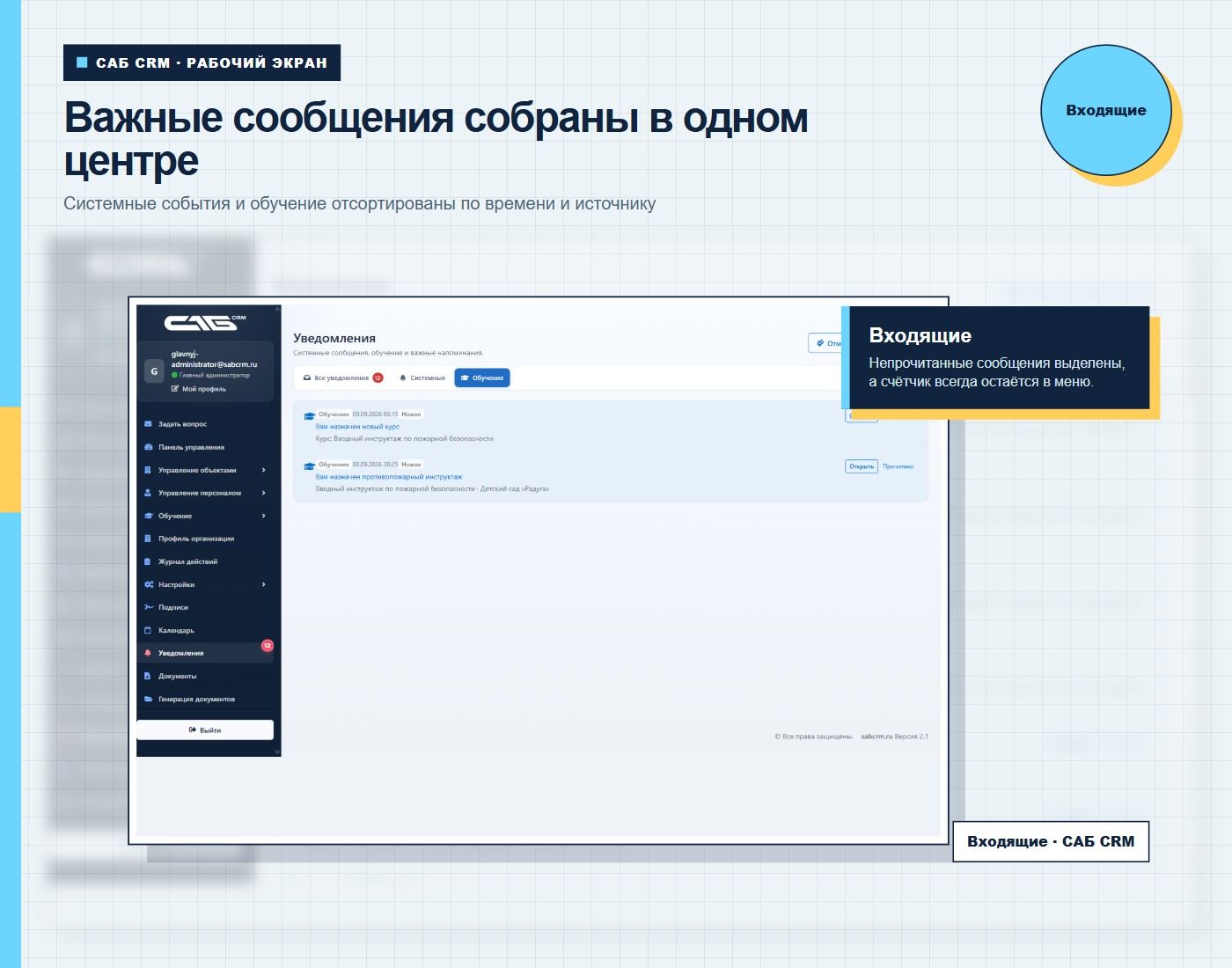Click the red 12 badge on Уведомления
The height and width of the screenshot is (968, 1232).
[268, 646]
